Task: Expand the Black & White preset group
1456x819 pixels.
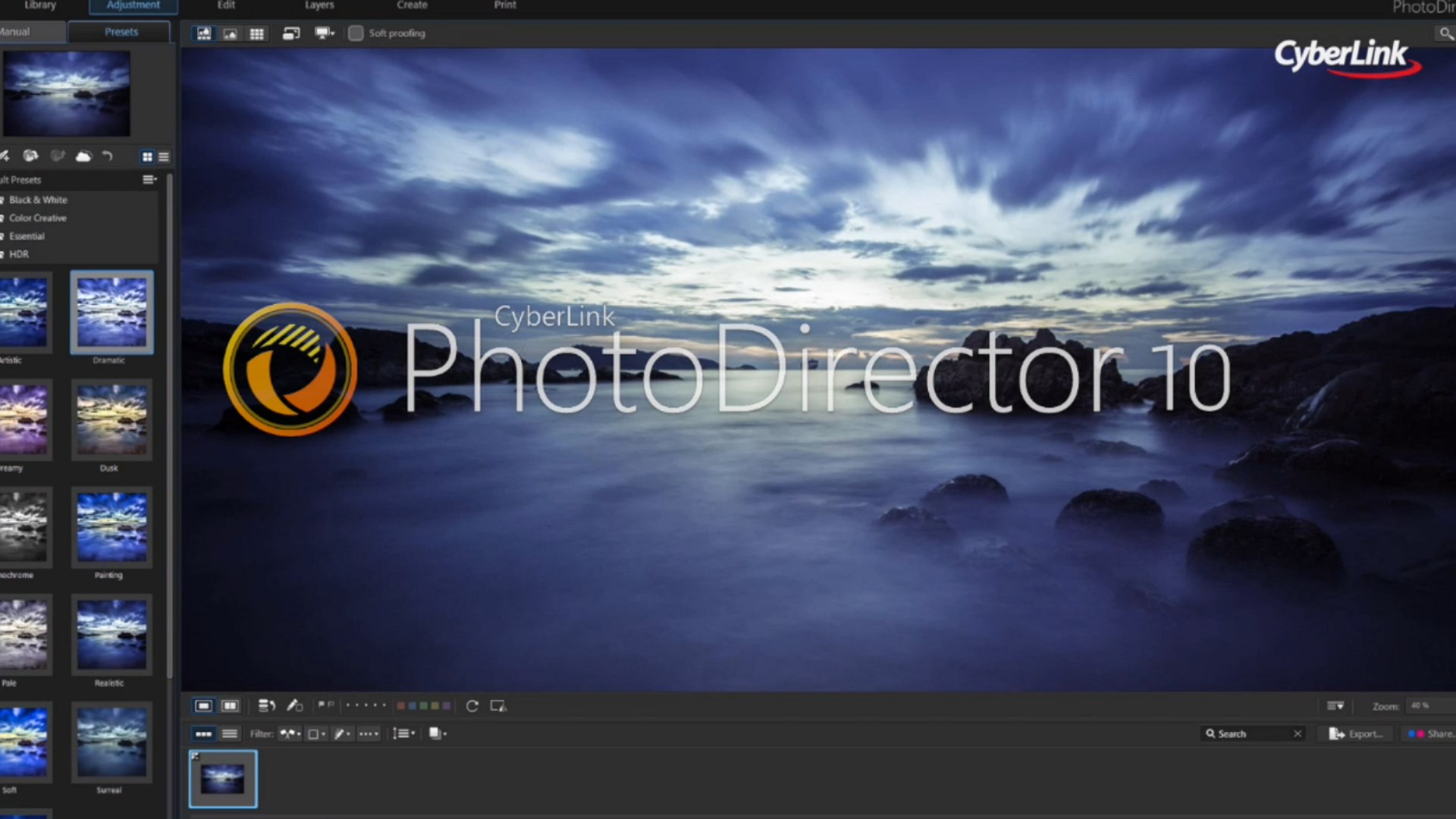Action: point(38,200)
